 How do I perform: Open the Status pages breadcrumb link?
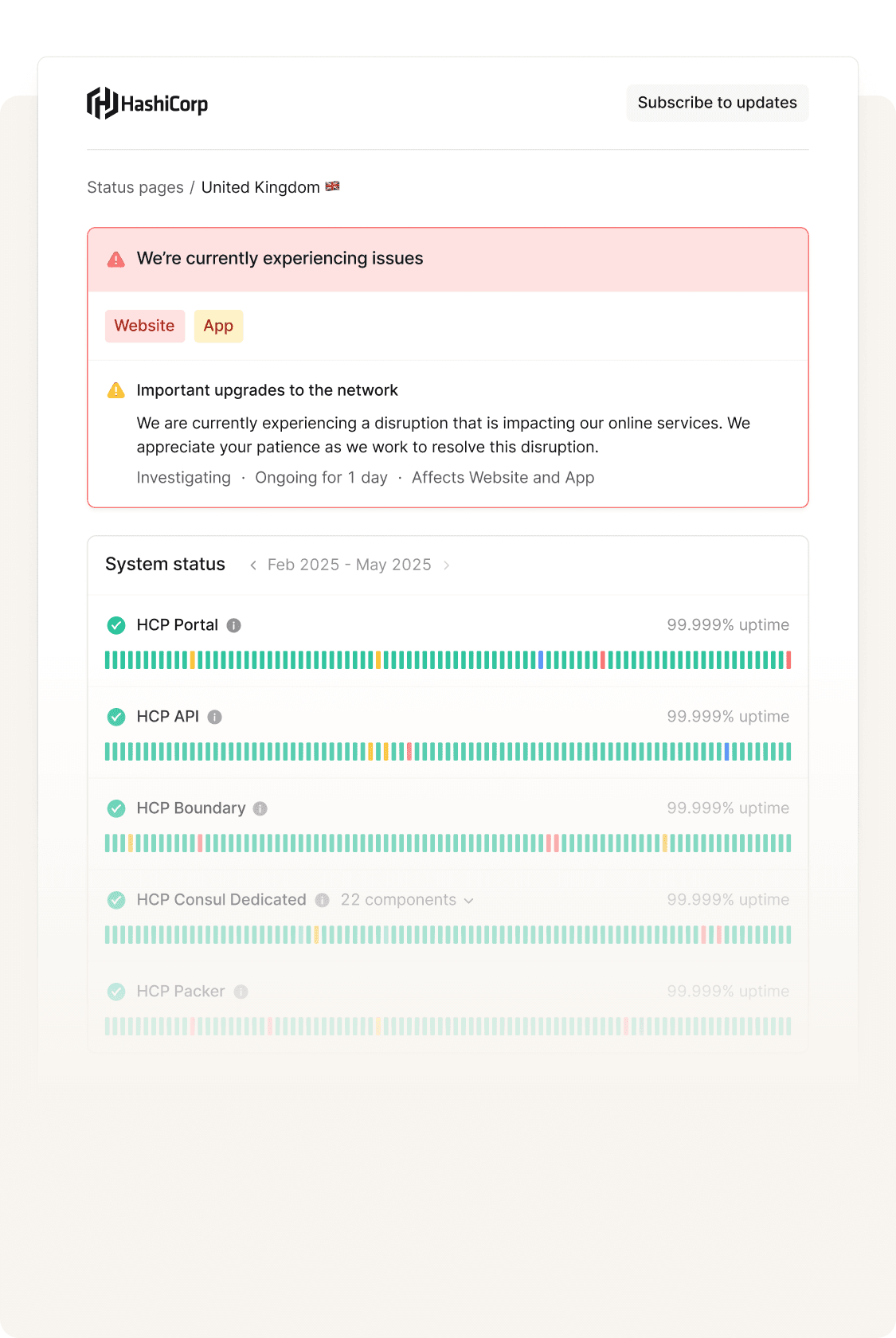[135, 186]
